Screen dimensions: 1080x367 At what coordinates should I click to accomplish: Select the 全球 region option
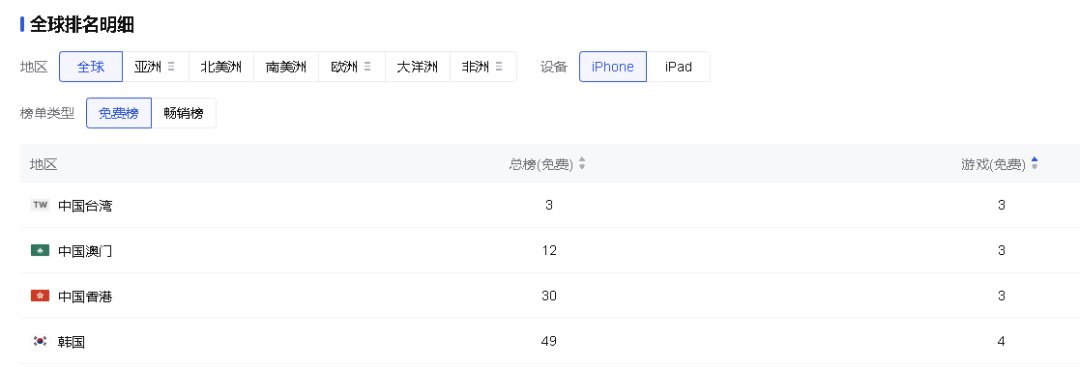pos(91,67)
